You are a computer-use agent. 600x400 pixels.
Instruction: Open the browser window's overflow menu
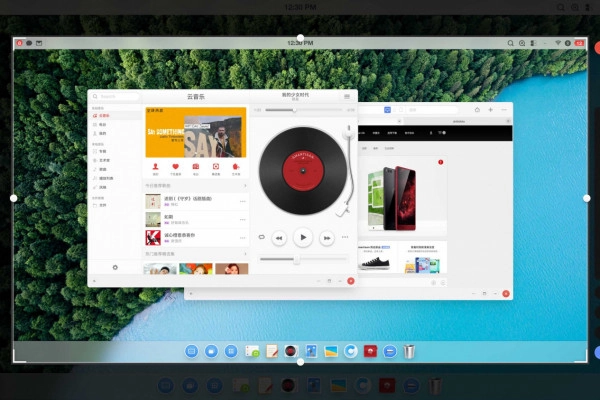(x=504, y=110)
